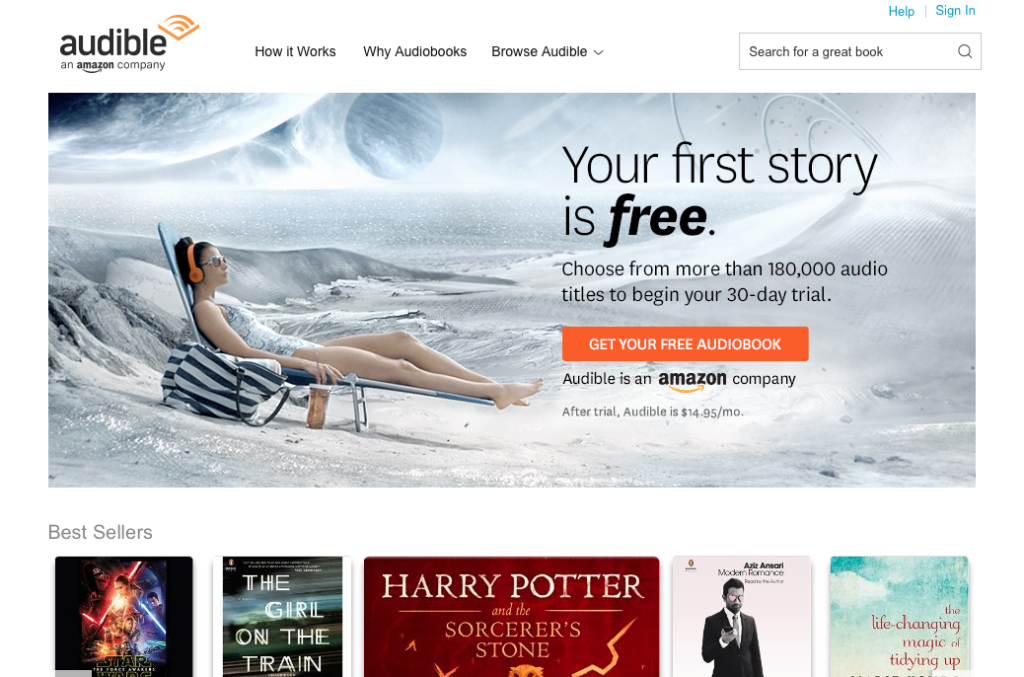Screen dimensions: 1024x677
Task: Click the Amazon logo in banner
Action: click(692, 381)
